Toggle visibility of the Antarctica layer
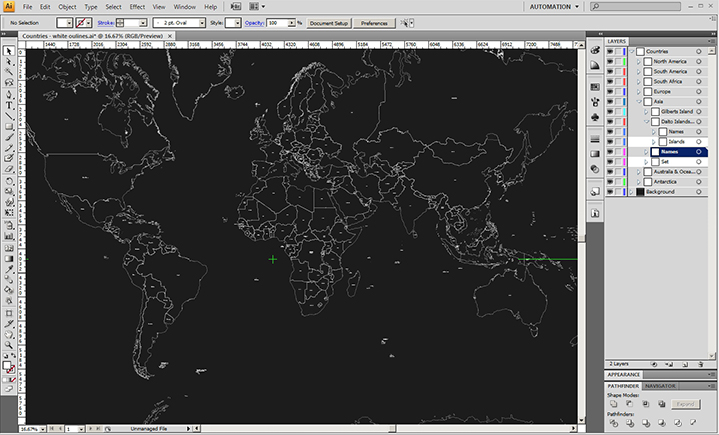Image resolution: width=719 pixels, height=435 pixels. click(x=611, y=181)
